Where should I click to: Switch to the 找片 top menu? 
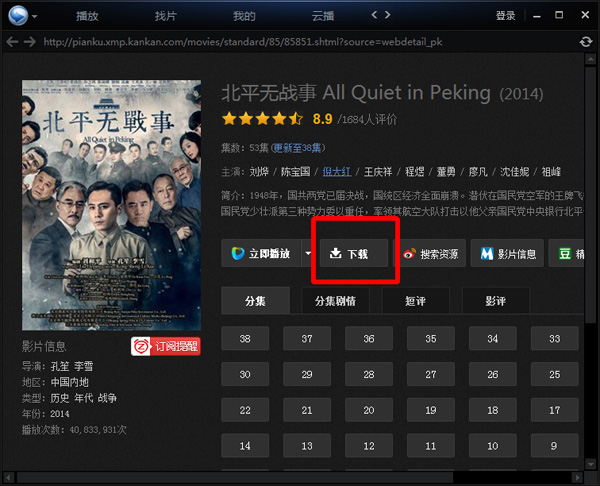(x=166, y=16)
